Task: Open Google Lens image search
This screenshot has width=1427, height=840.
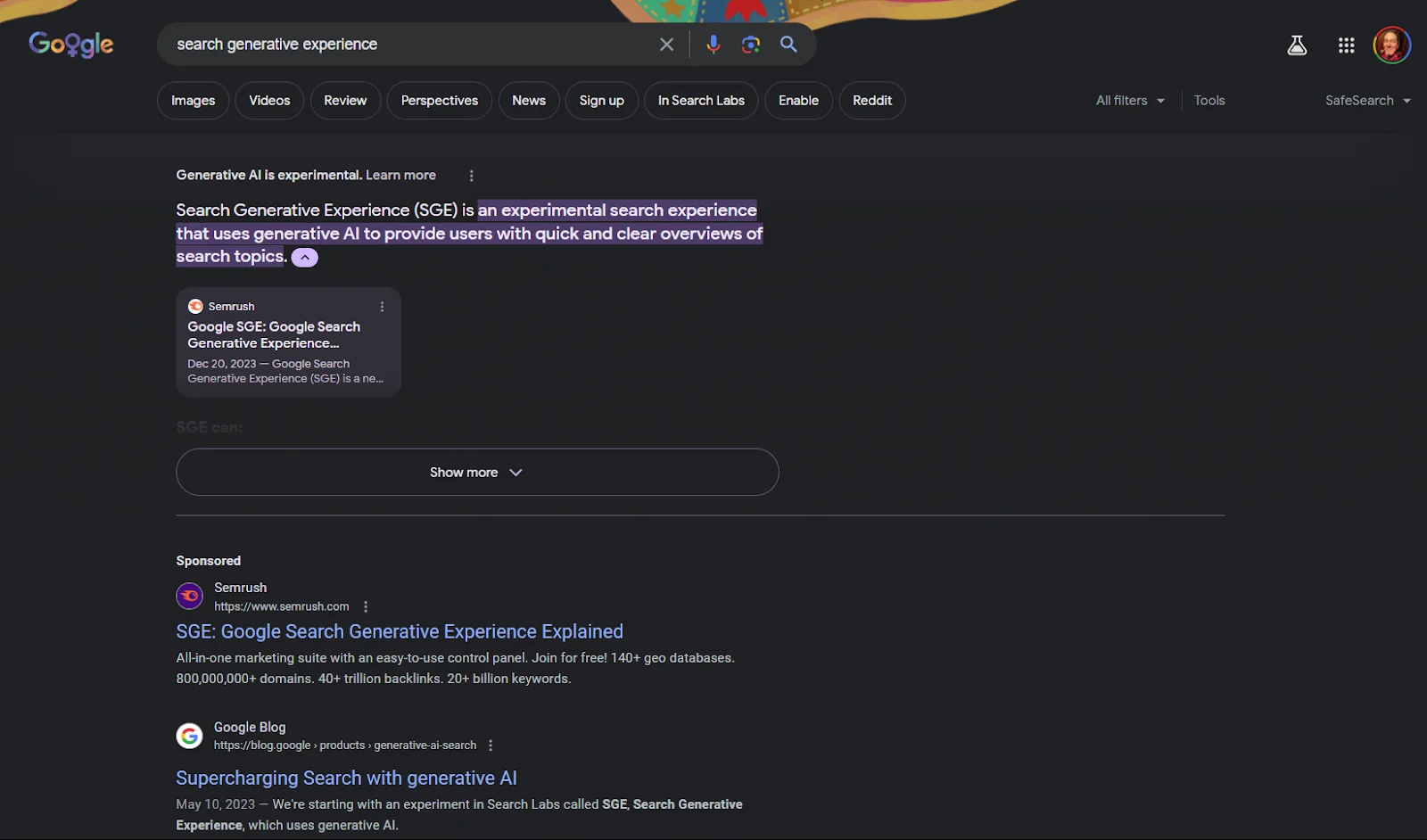Action: 750,44
